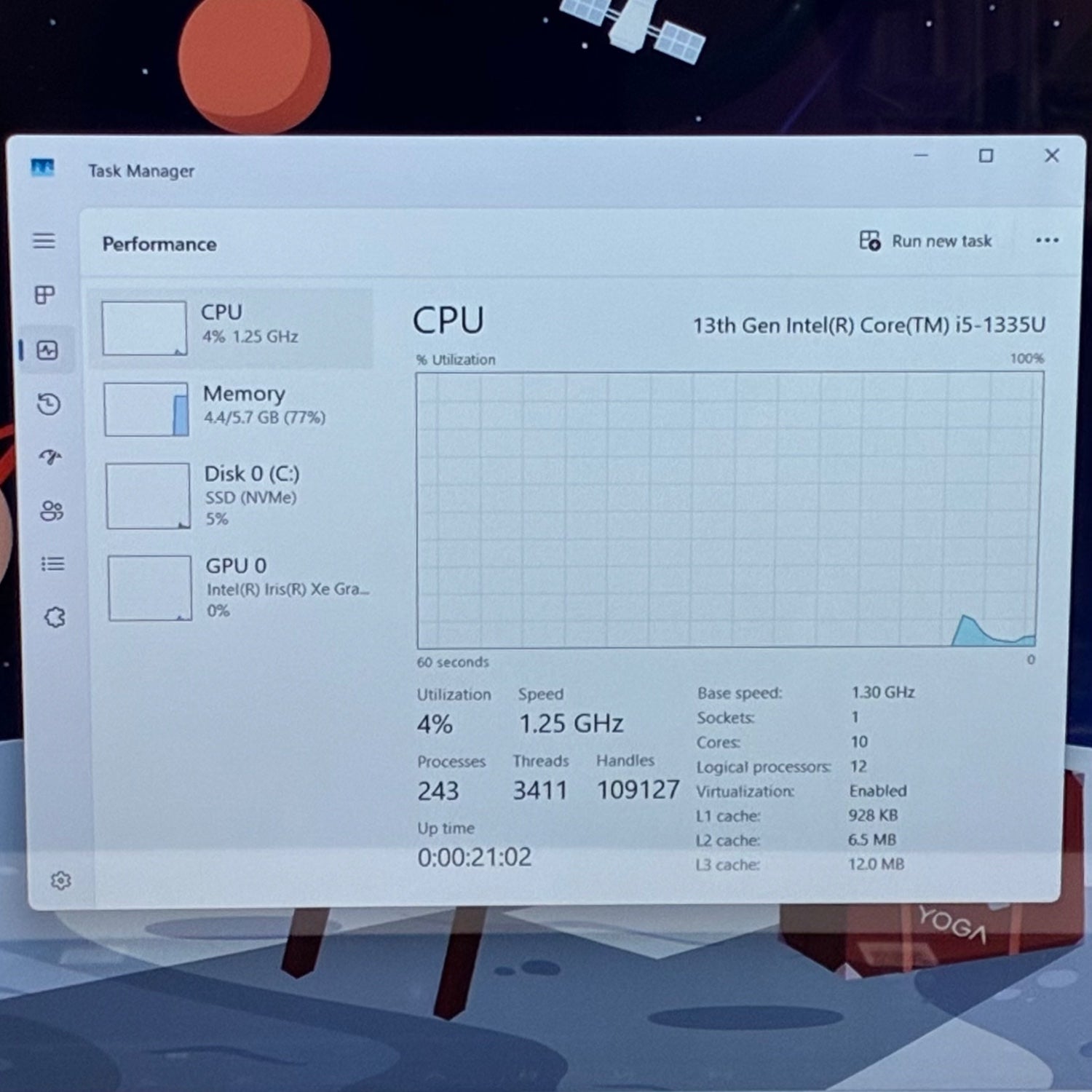Click Run new task button
1092x1092 pixels.
(x=925, y=241)
